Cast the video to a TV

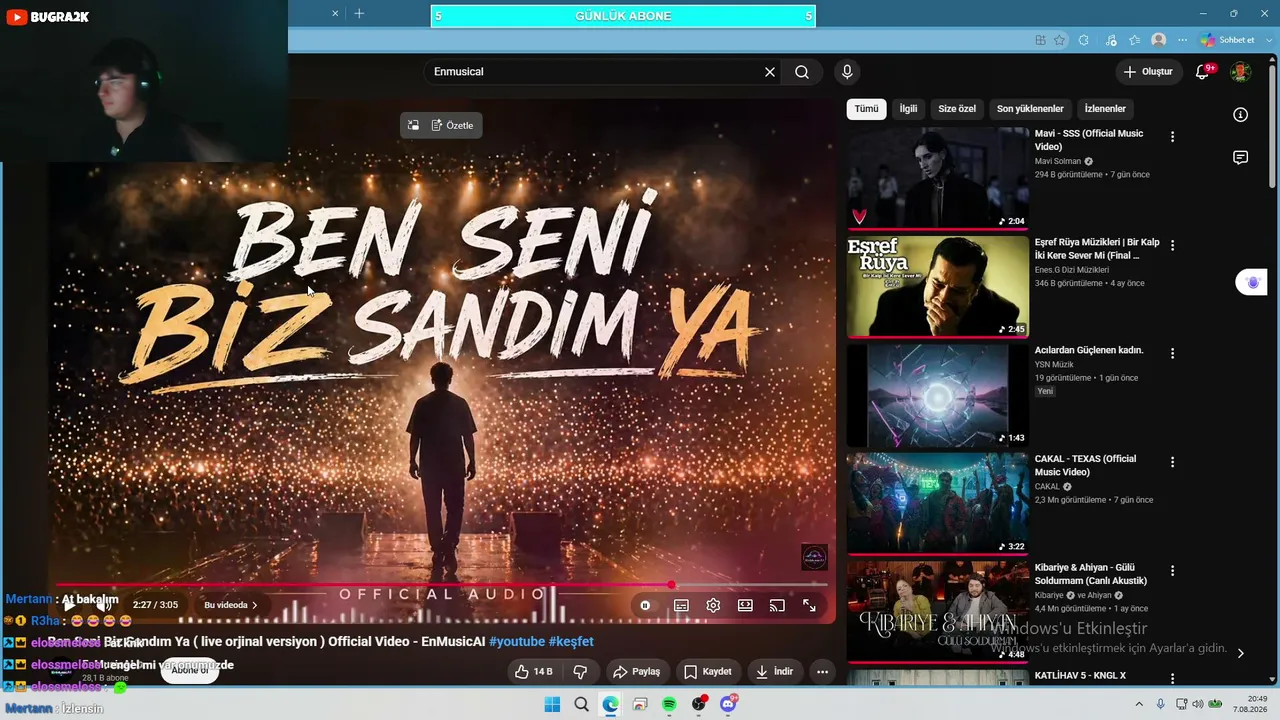777,605
